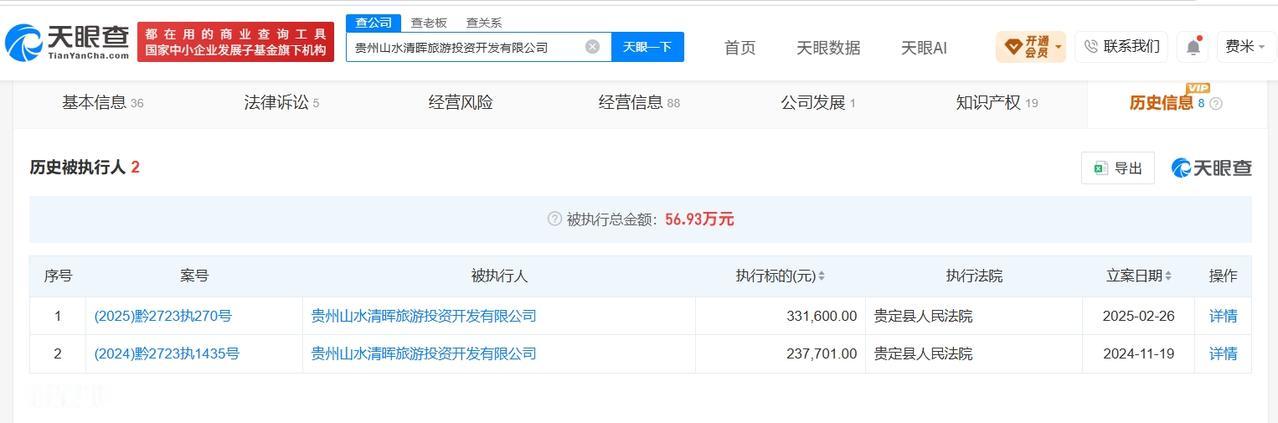Image resolution: width=1278 pixels, height=423 pixels.
Task: Switch to 查关系 search tab
Action: click(484, 22)
